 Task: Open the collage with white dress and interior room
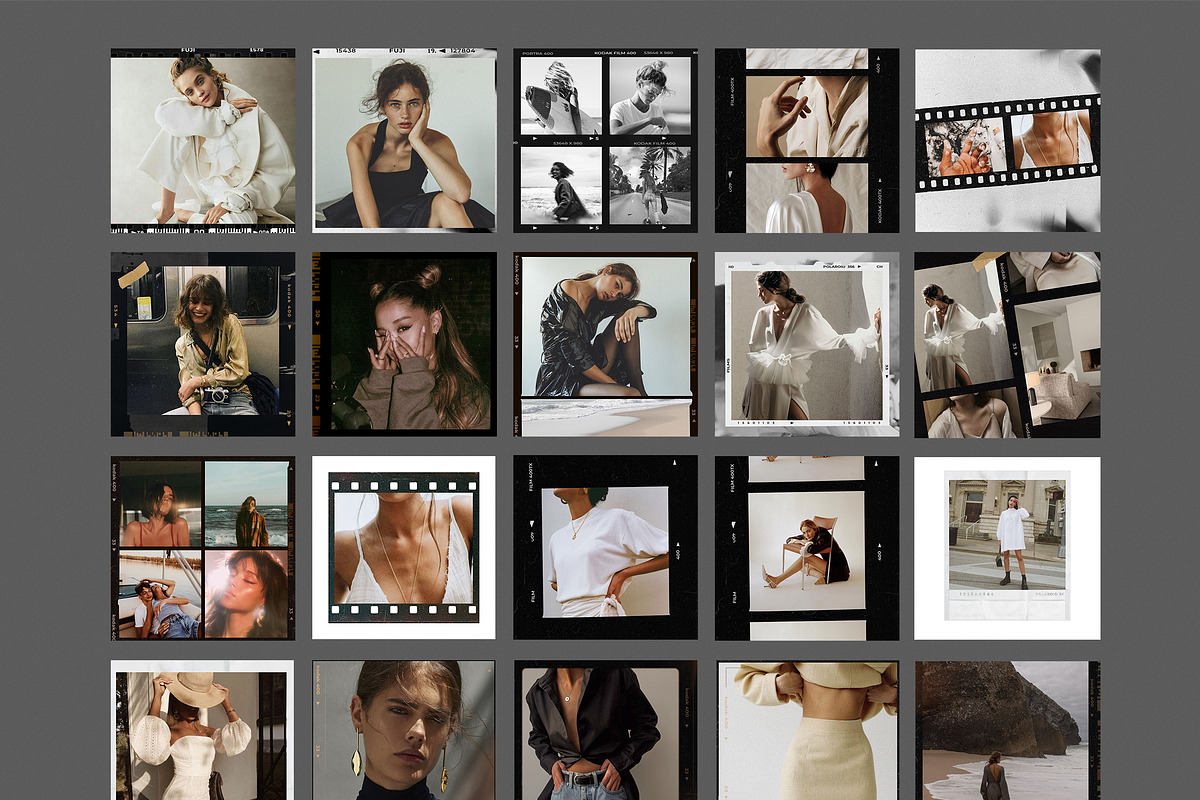[1008, 344]
